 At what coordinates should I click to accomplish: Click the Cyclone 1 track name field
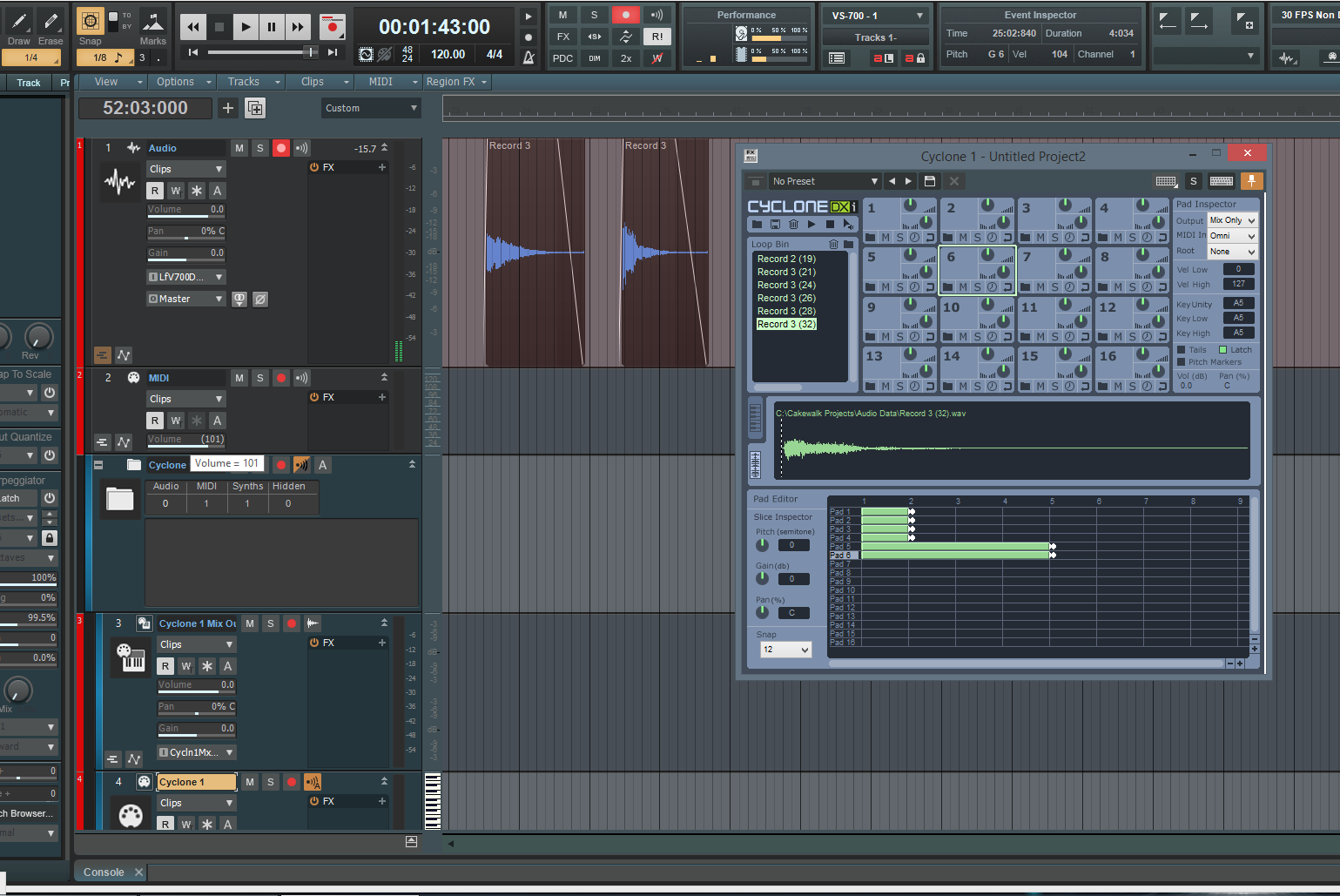pyautogui.click(x=197, y=782)
